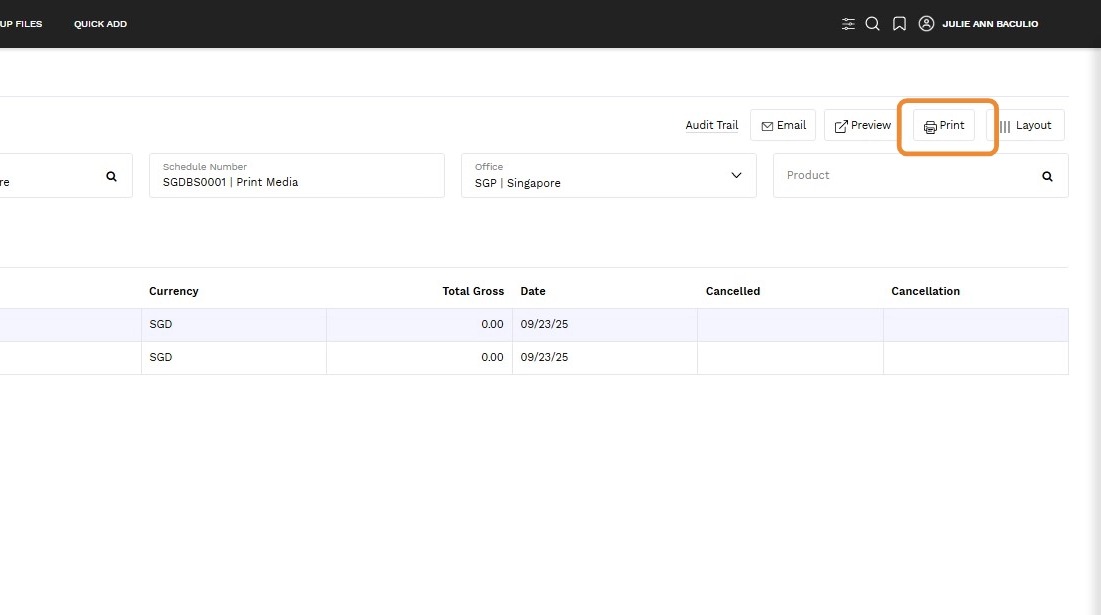Open the Preview button

[x=862, y=126]
